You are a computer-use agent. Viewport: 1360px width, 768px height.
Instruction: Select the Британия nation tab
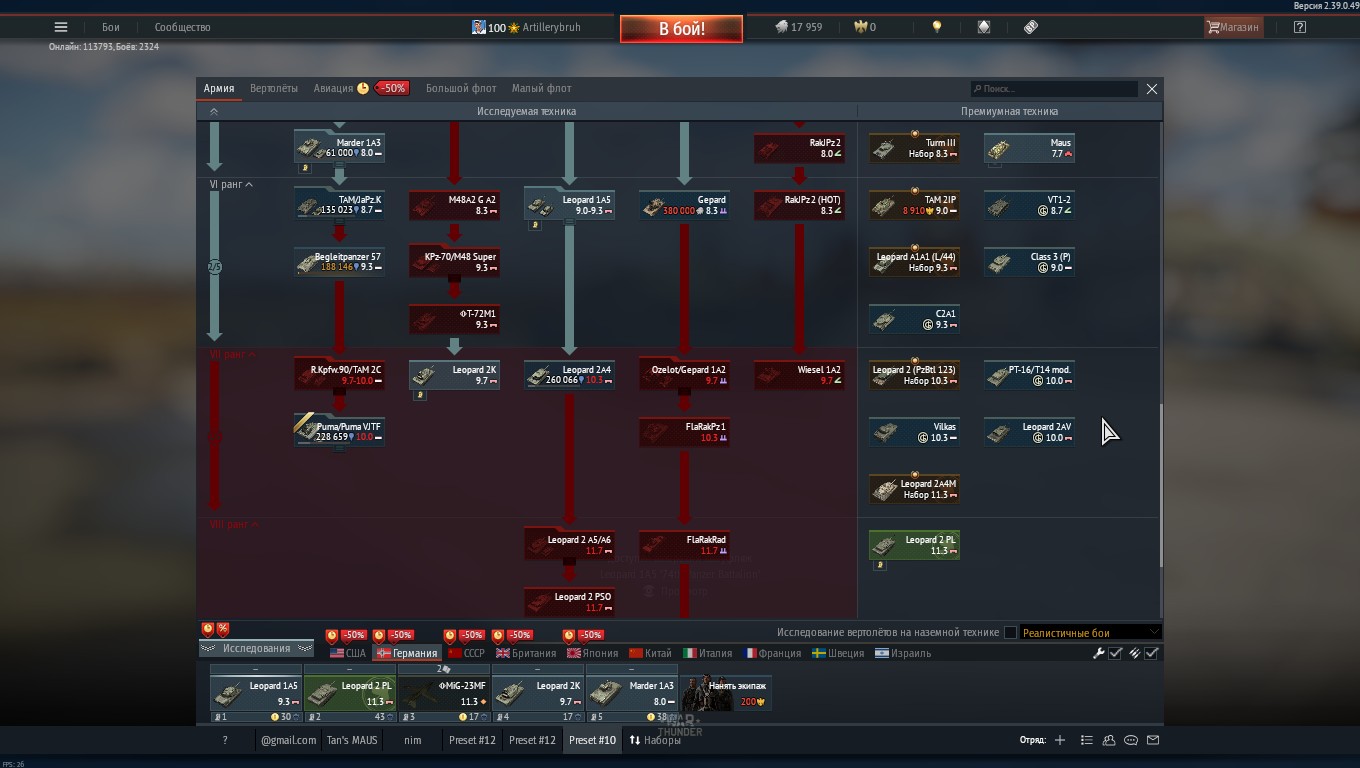point(526,653)
